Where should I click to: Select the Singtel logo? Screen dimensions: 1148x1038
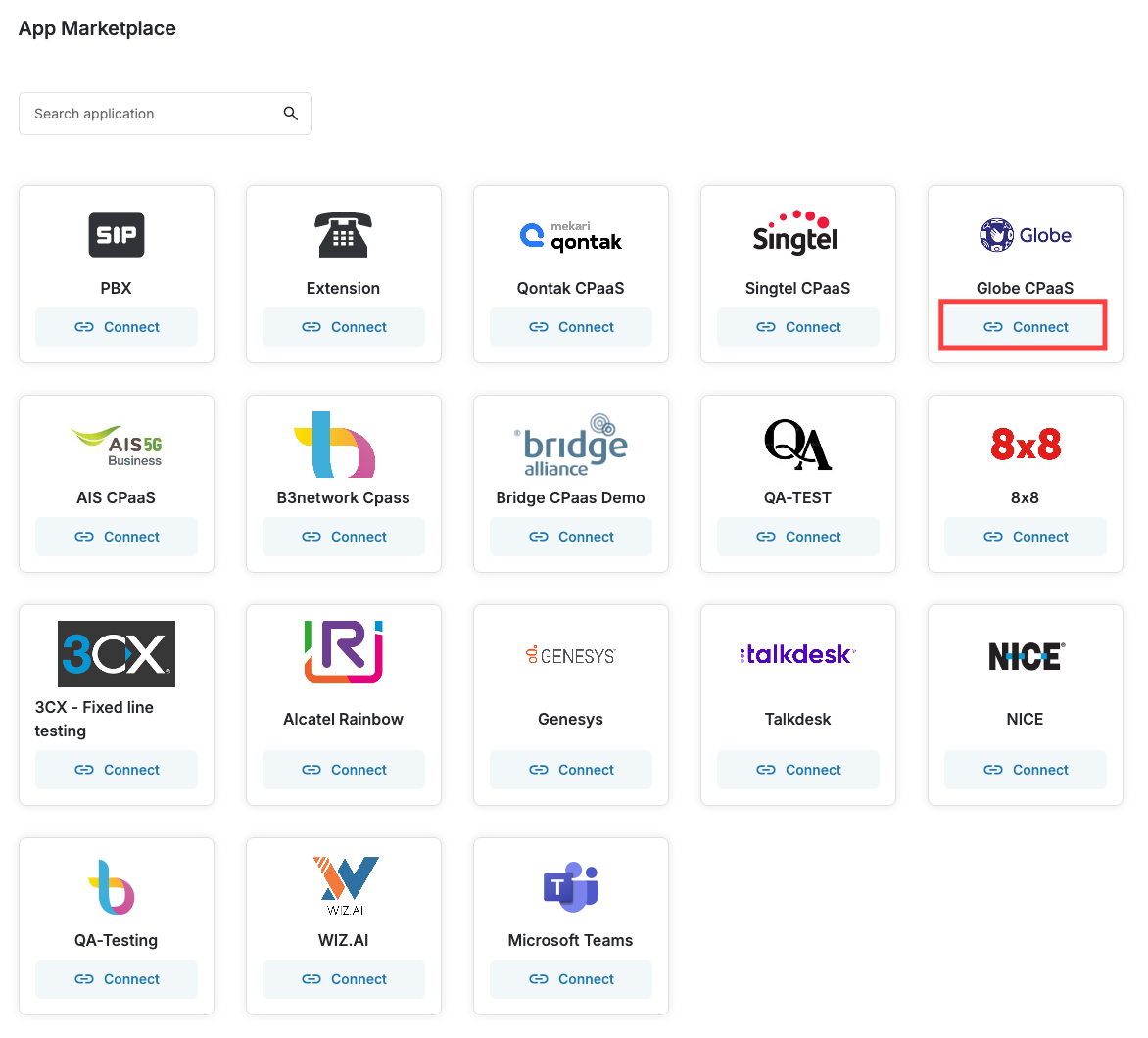pyautogui.click(x=797, y=232)
